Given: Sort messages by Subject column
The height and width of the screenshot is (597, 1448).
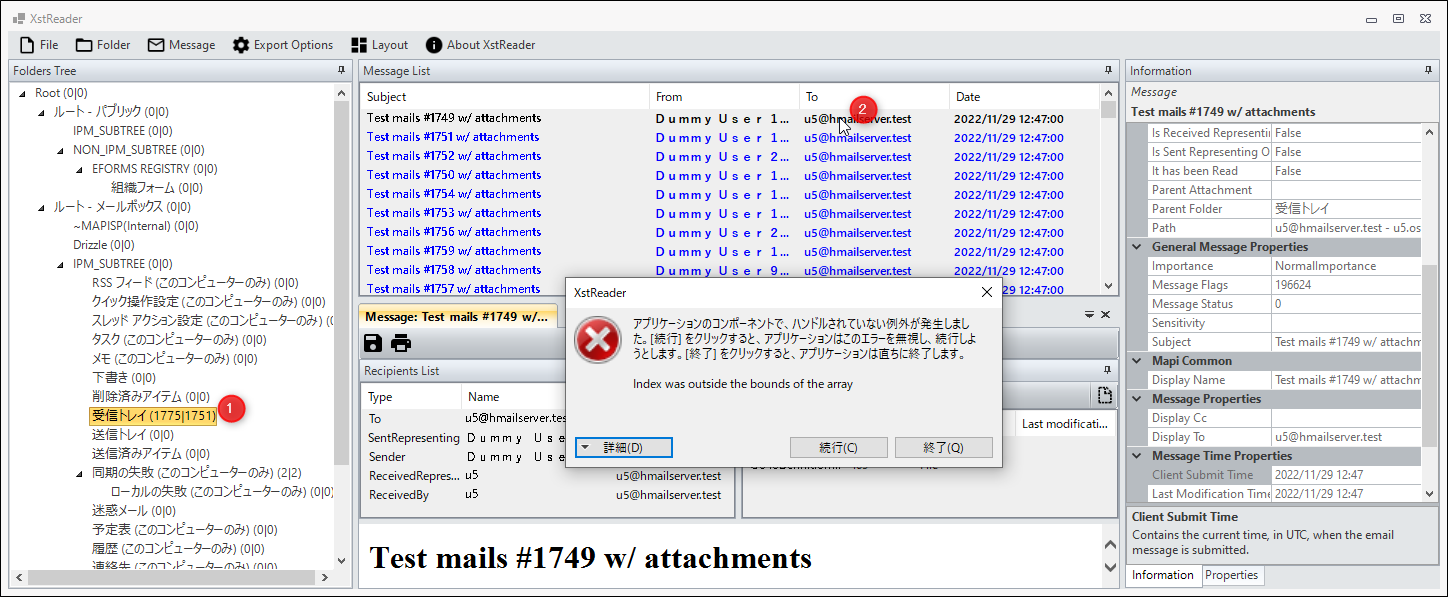Looking at the screenshot, I should [505, 97].
